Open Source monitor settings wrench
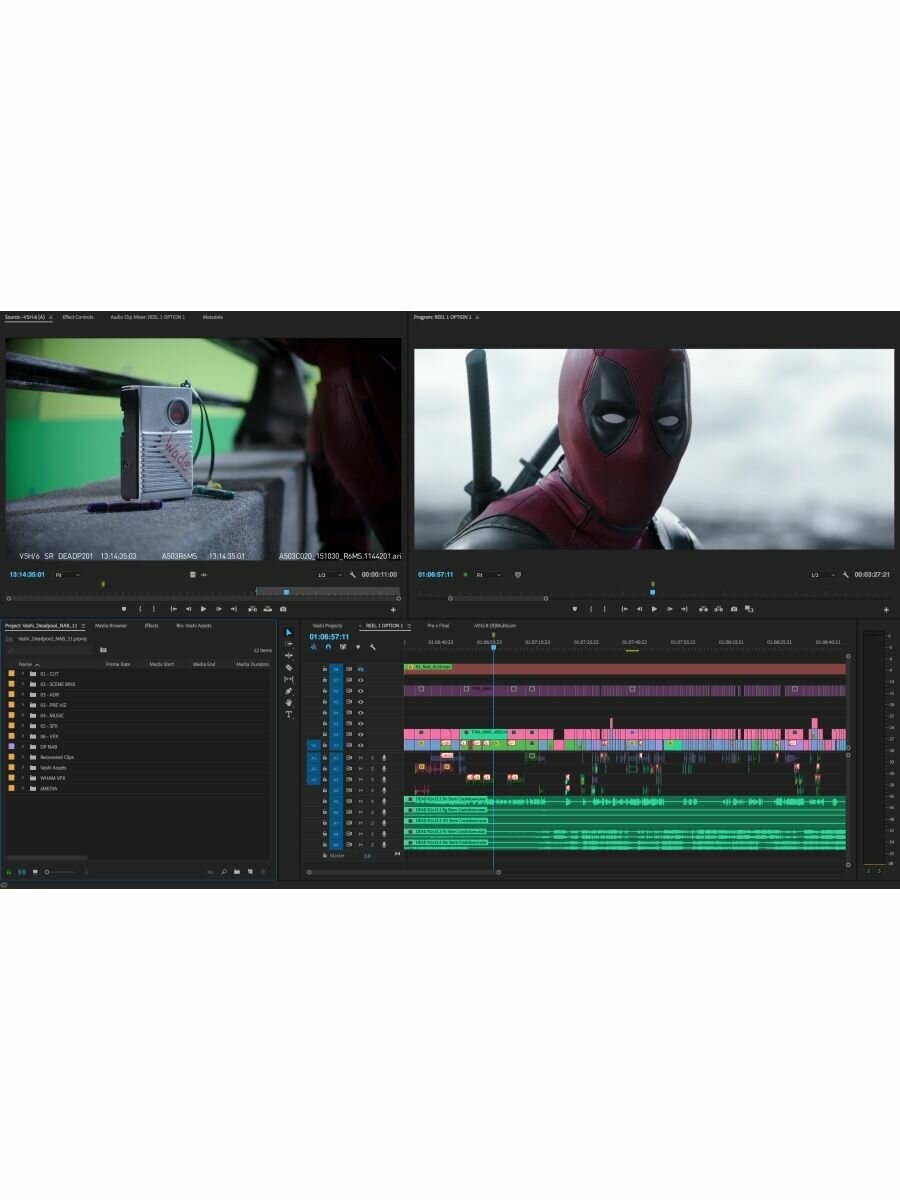The image size is (900, 1200). click(352, 575)
